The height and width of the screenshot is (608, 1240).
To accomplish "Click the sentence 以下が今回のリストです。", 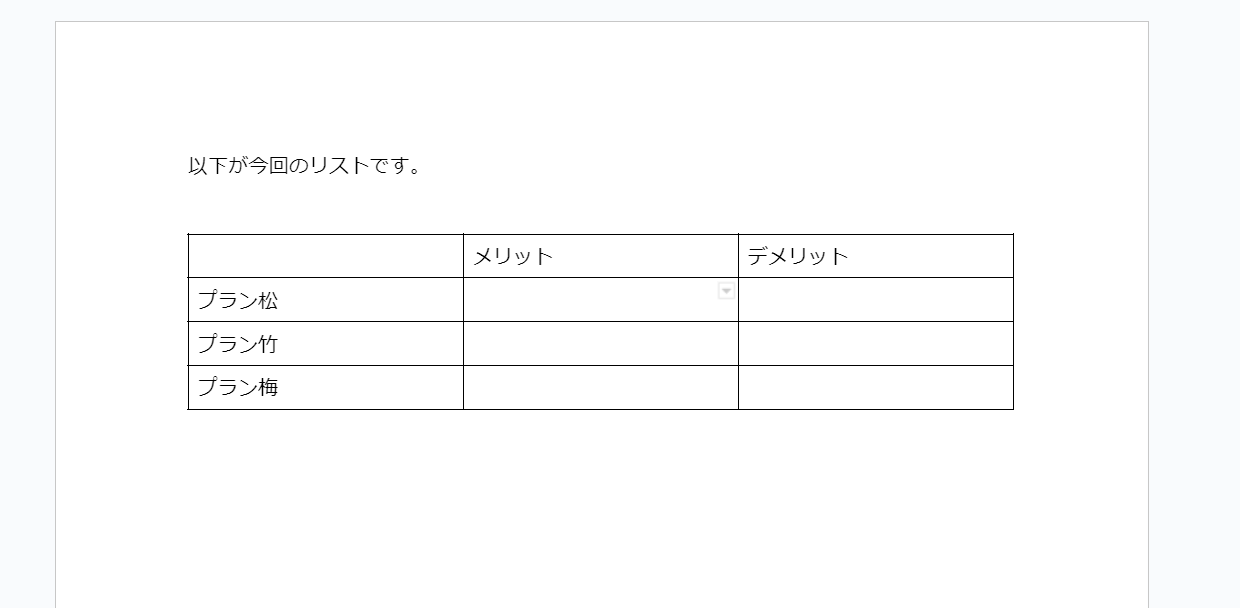I will pos(305,166).
